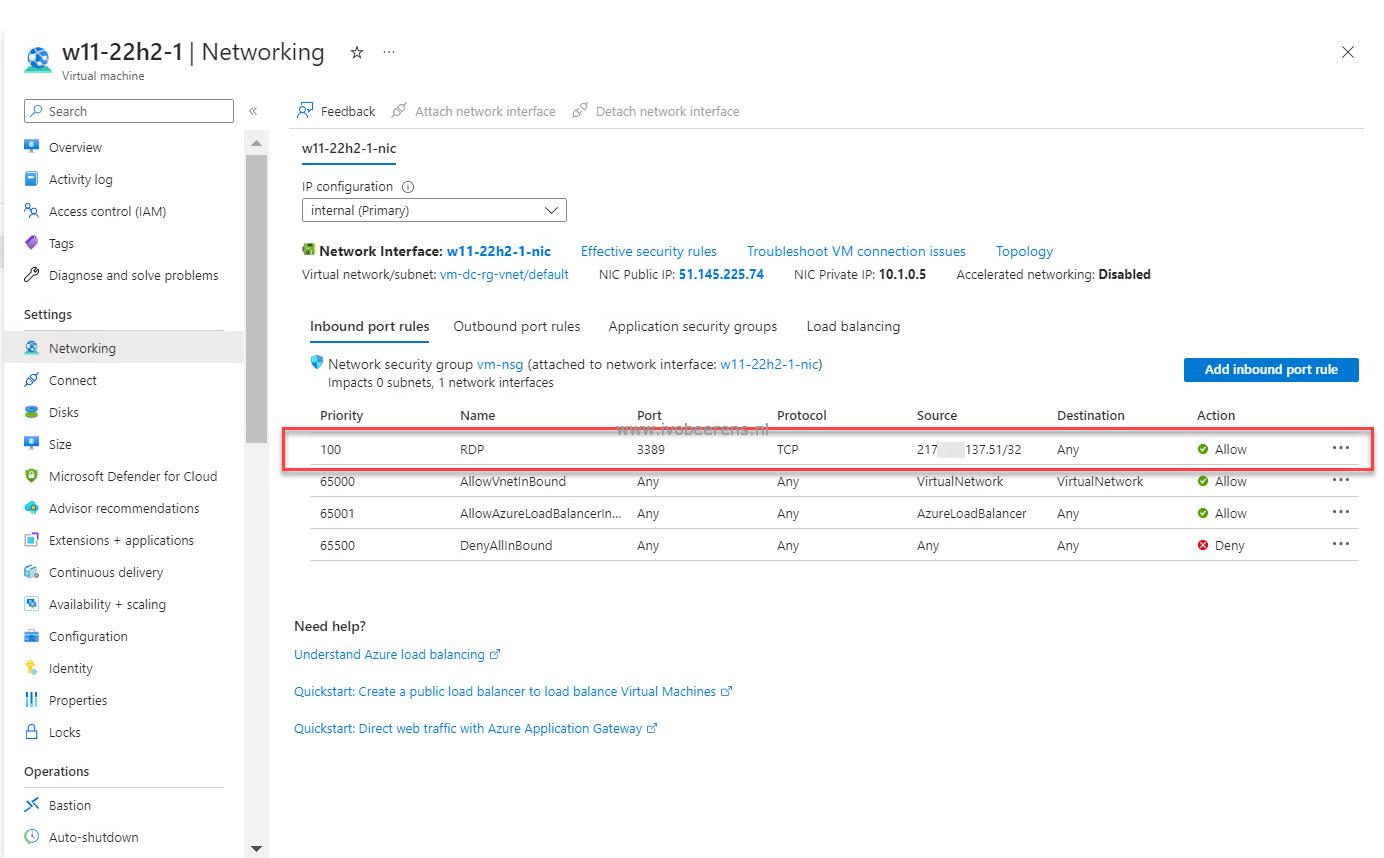
Task: Click the Configuration icon in sidebar
Action: tap(32, 636)
